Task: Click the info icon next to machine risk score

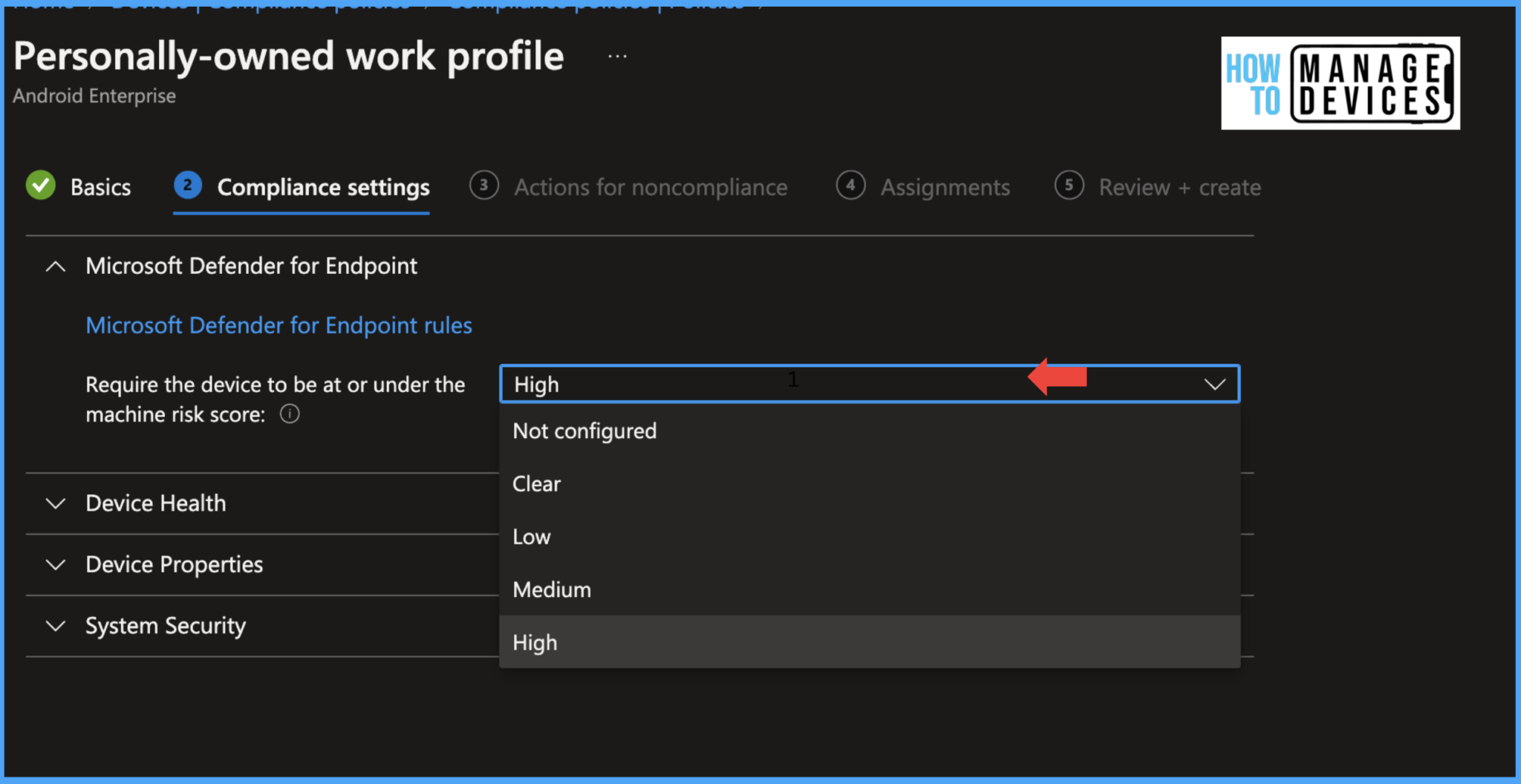Action: (x=290, y=414)
